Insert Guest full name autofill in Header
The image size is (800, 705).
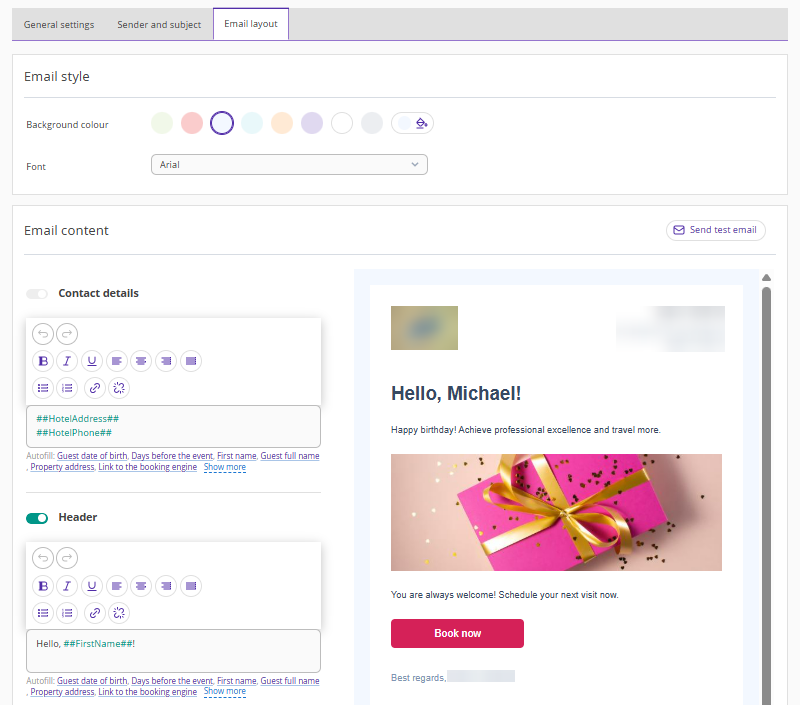[x=290, y=681]
